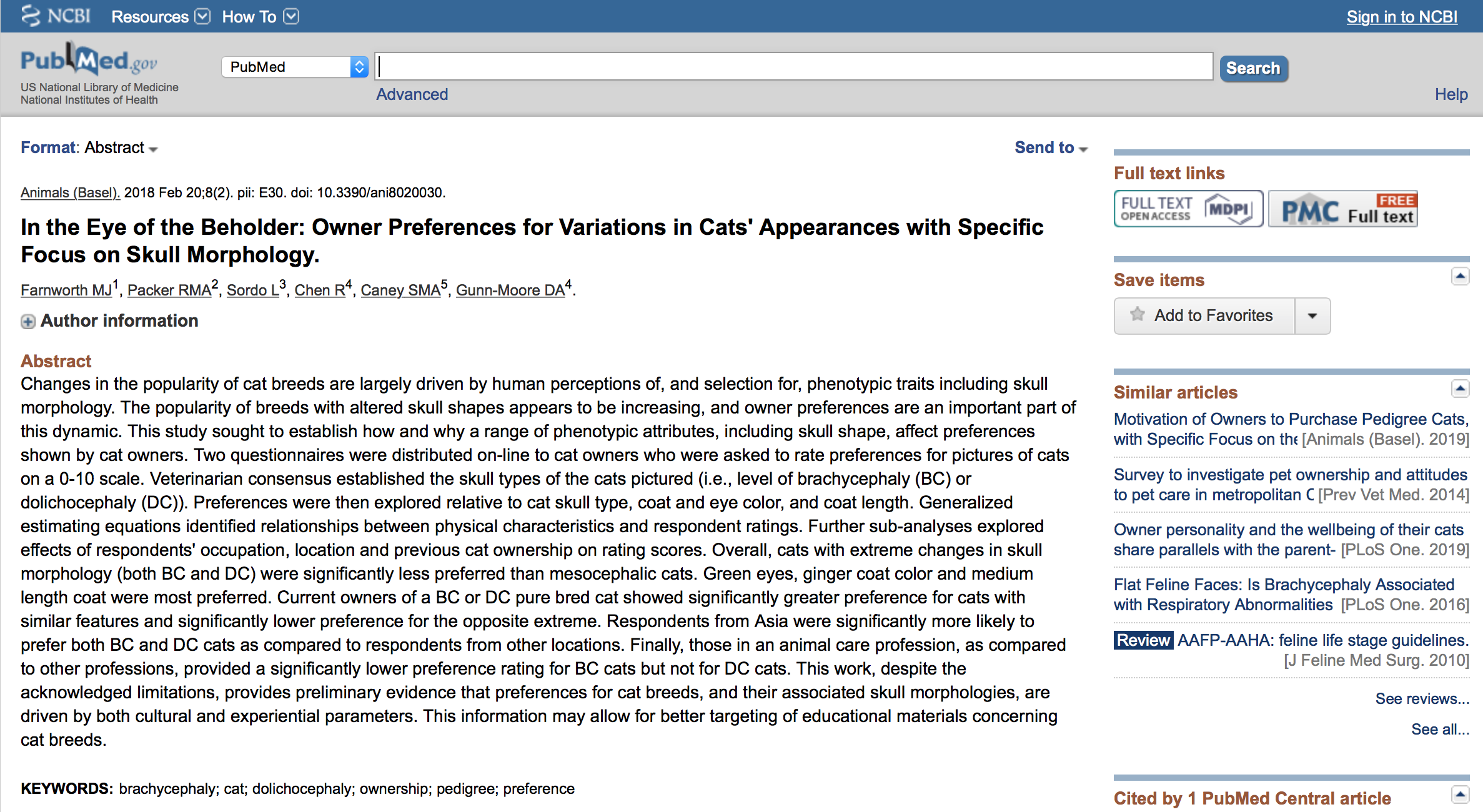Collapse the Similar articles section

[1460, 389]
